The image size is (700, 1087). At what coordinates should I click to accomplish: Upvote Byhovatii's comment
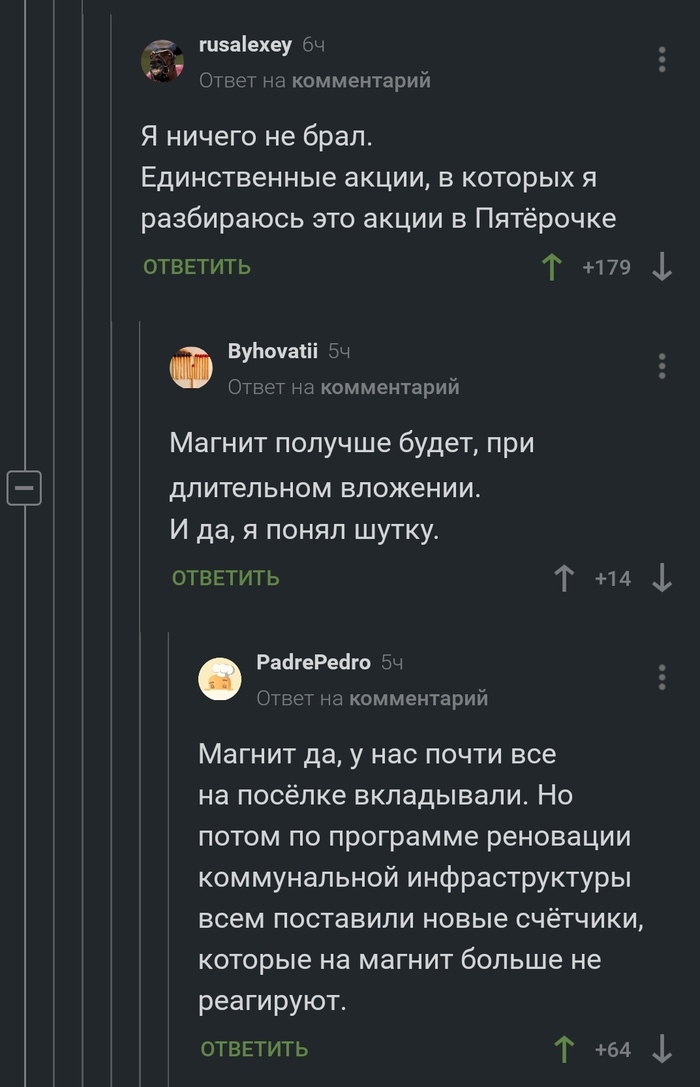point(566,577)
